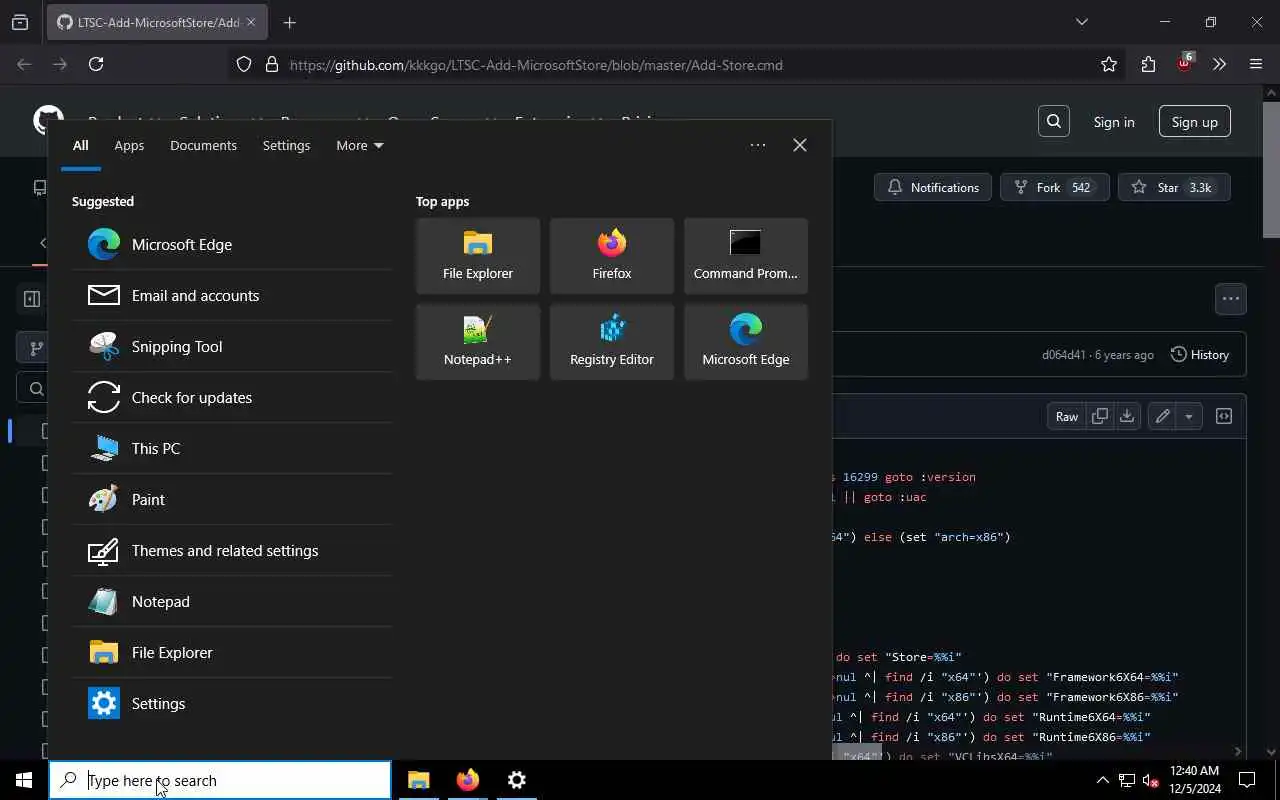
Task: Expand the More filter dropdown
Action: pos(360,145)
